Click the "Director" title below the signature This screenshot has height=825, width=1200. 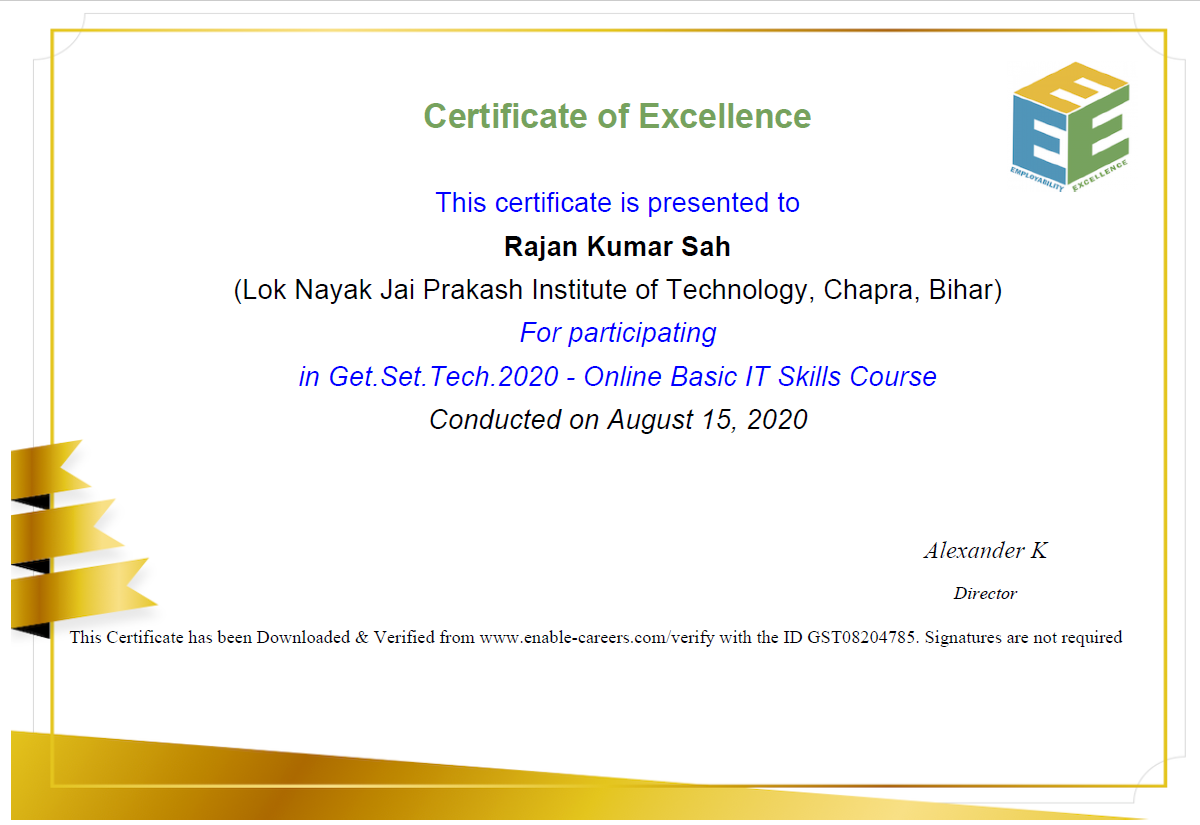click(985, 594)
